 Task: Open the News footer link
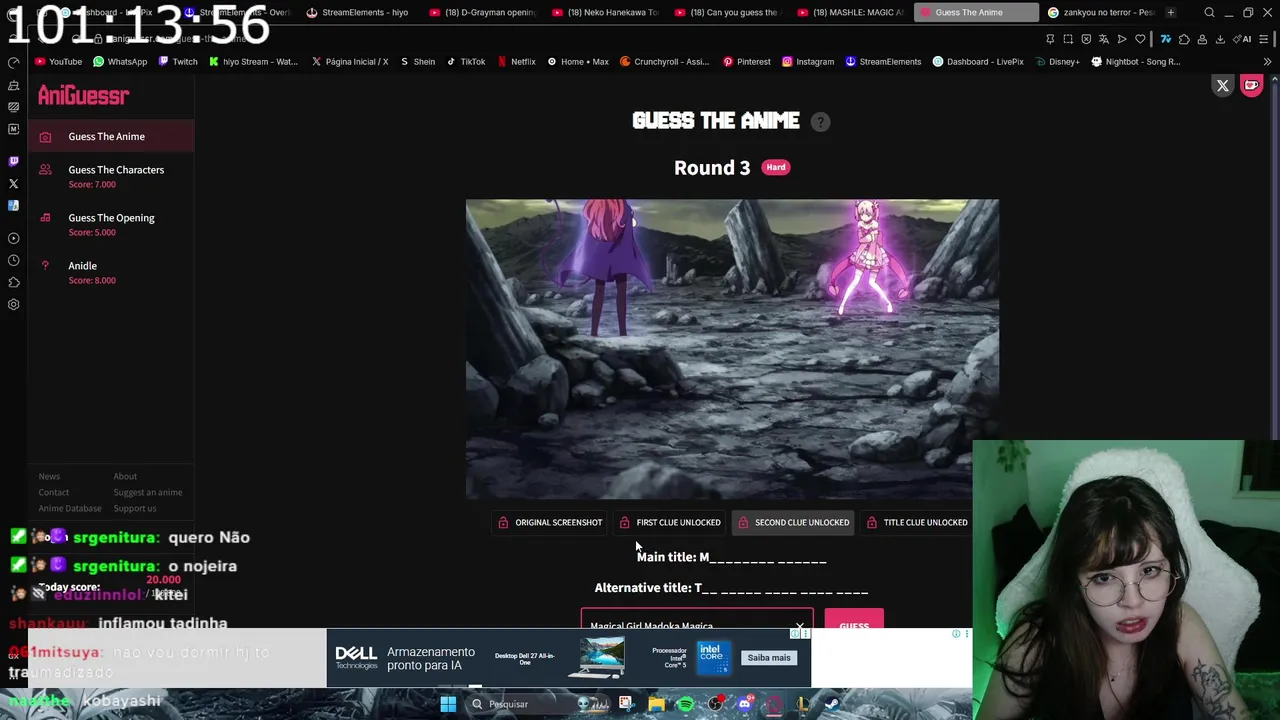tap(49, 476)
